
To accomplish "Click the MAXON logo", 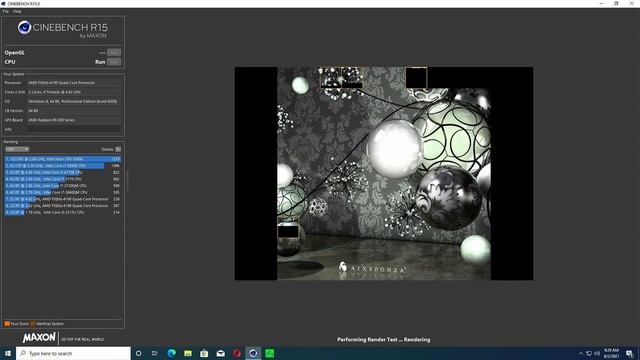I will (39, 338).
